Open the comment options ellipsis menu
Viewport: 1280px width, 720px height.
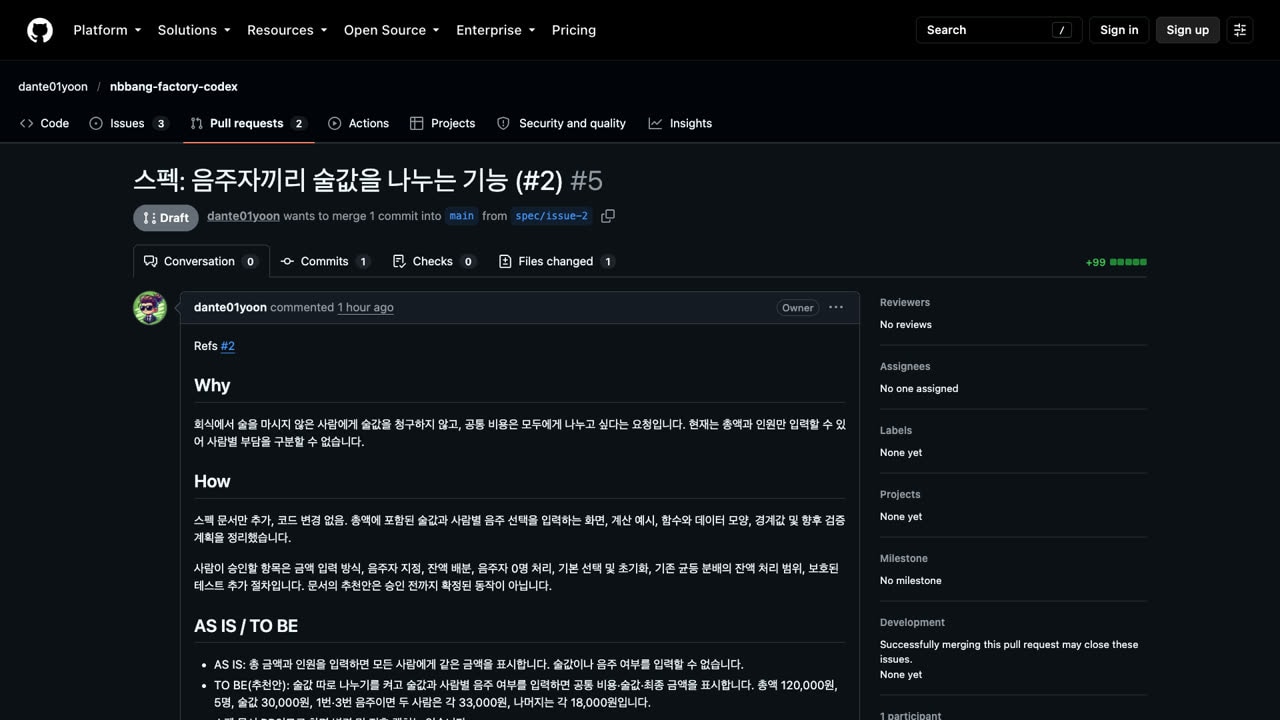pos(836,307)
